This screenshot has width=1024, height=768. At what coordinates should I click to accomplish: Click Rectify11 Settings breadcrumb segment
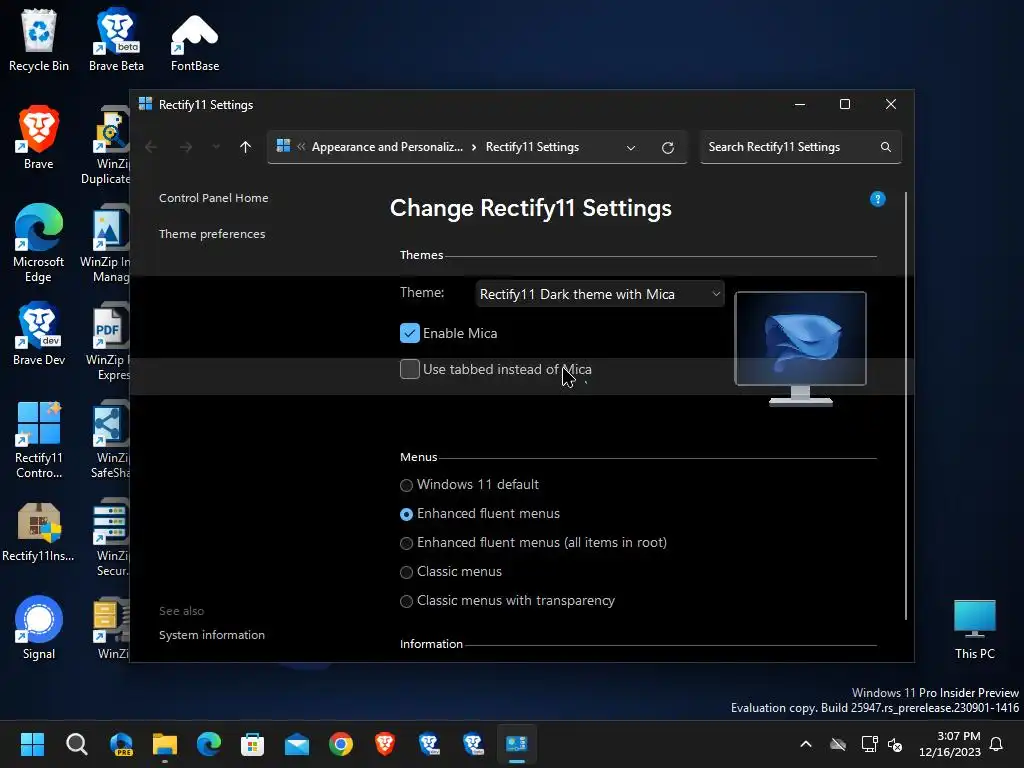(532, 147)
